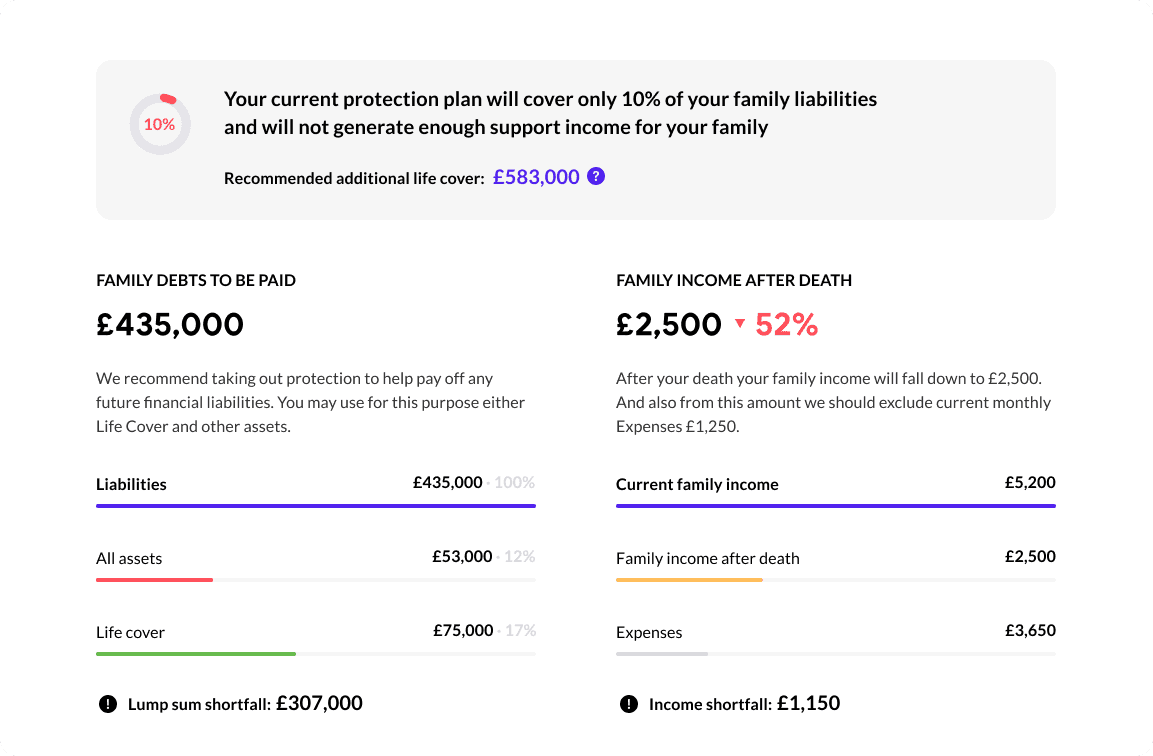Click the Lump sum shortfall £307,000 value
Viewport: 1153px width, 756px height.
319,703
